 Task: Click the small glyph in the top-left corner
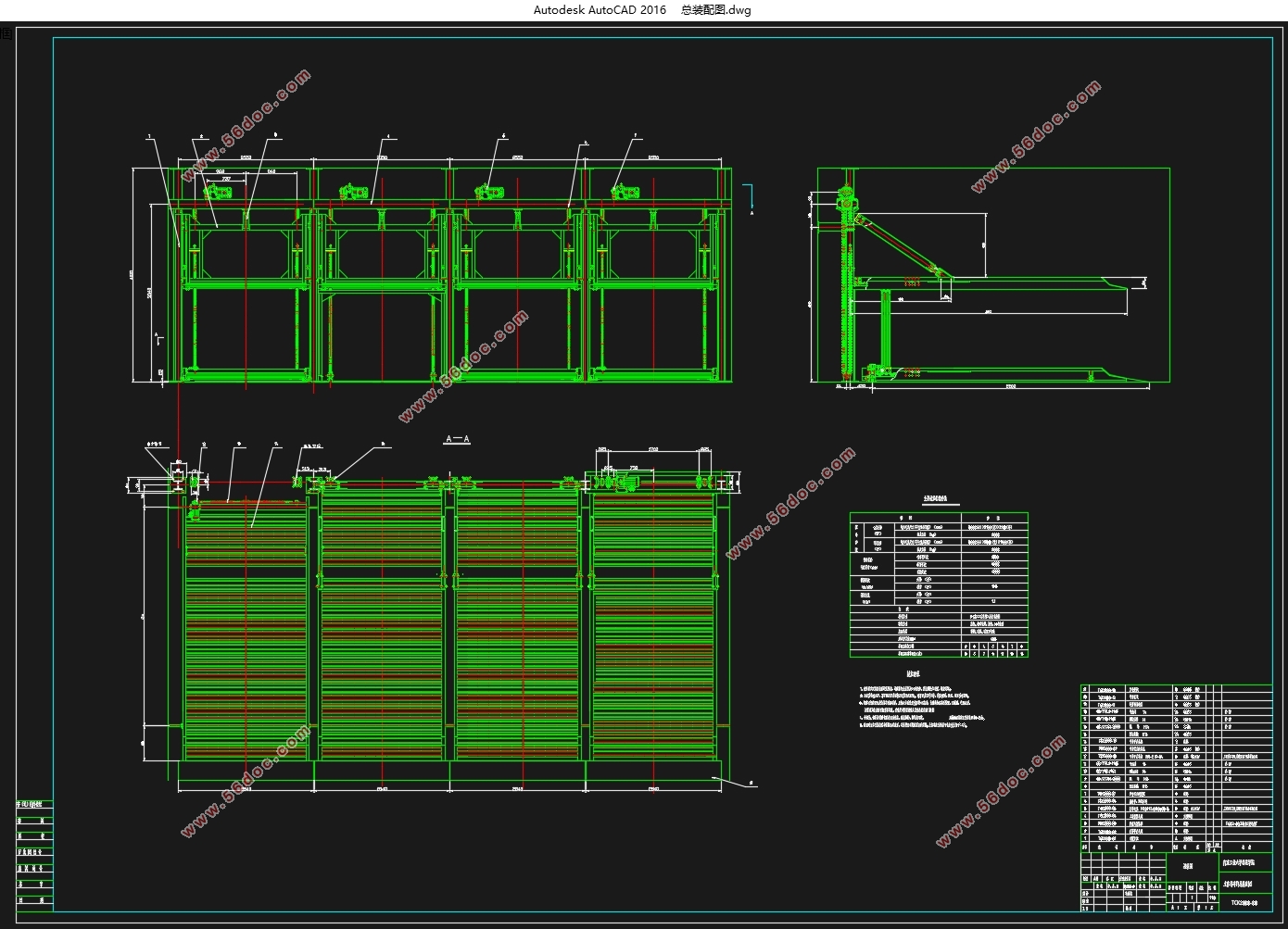(6, 34)
